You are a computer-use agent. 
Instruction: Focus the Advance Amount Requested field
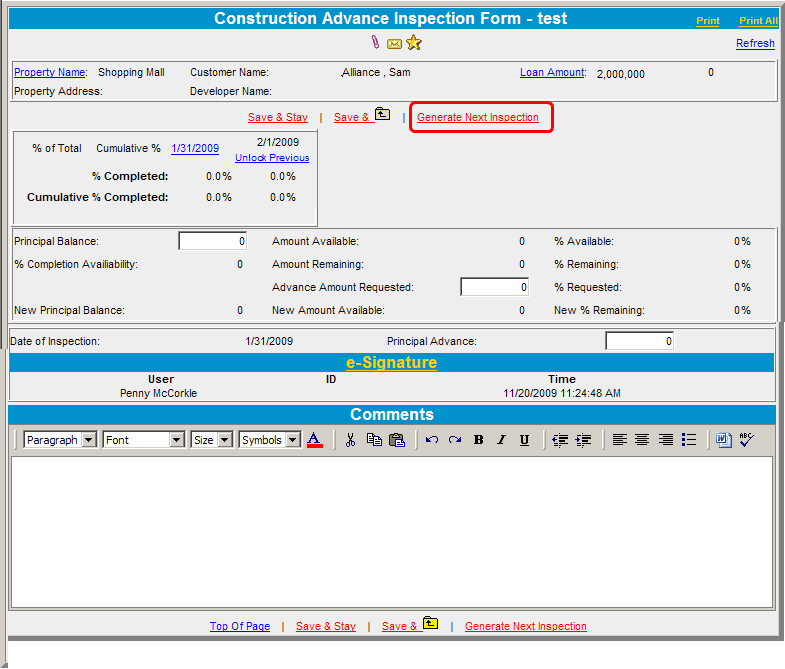[495, 287]
